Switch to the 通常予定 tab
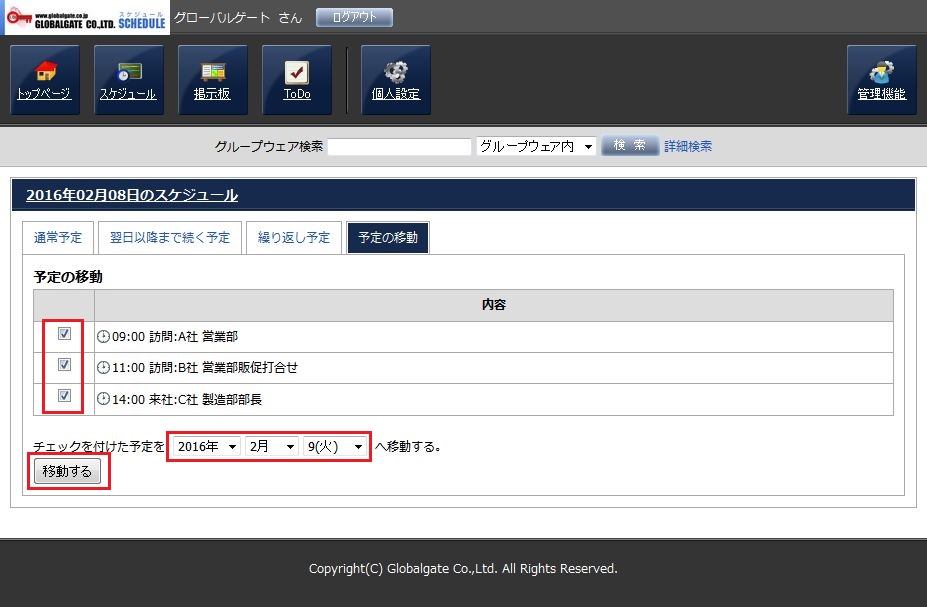This screenshot has height=607, width=927. [58, 238]
